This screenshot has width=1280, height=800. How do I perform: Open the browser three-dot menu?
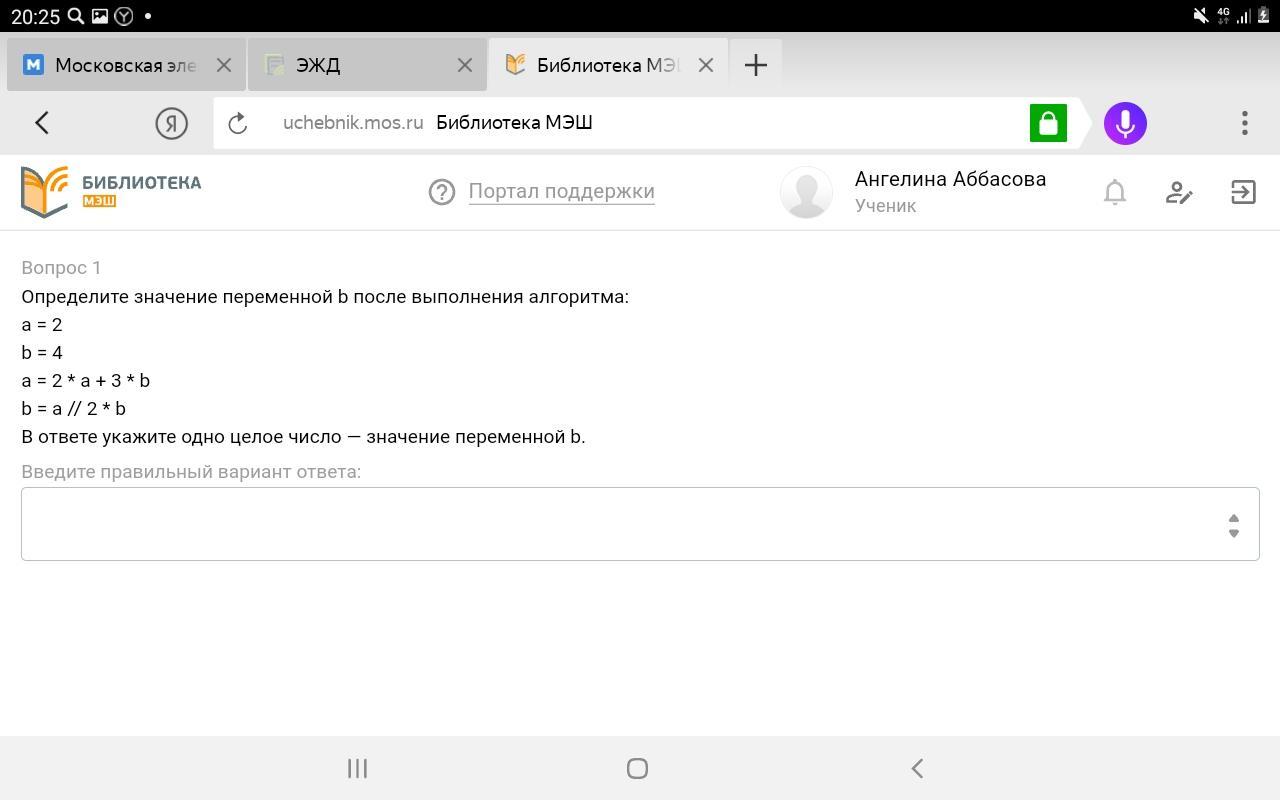tap(1245, 123)
